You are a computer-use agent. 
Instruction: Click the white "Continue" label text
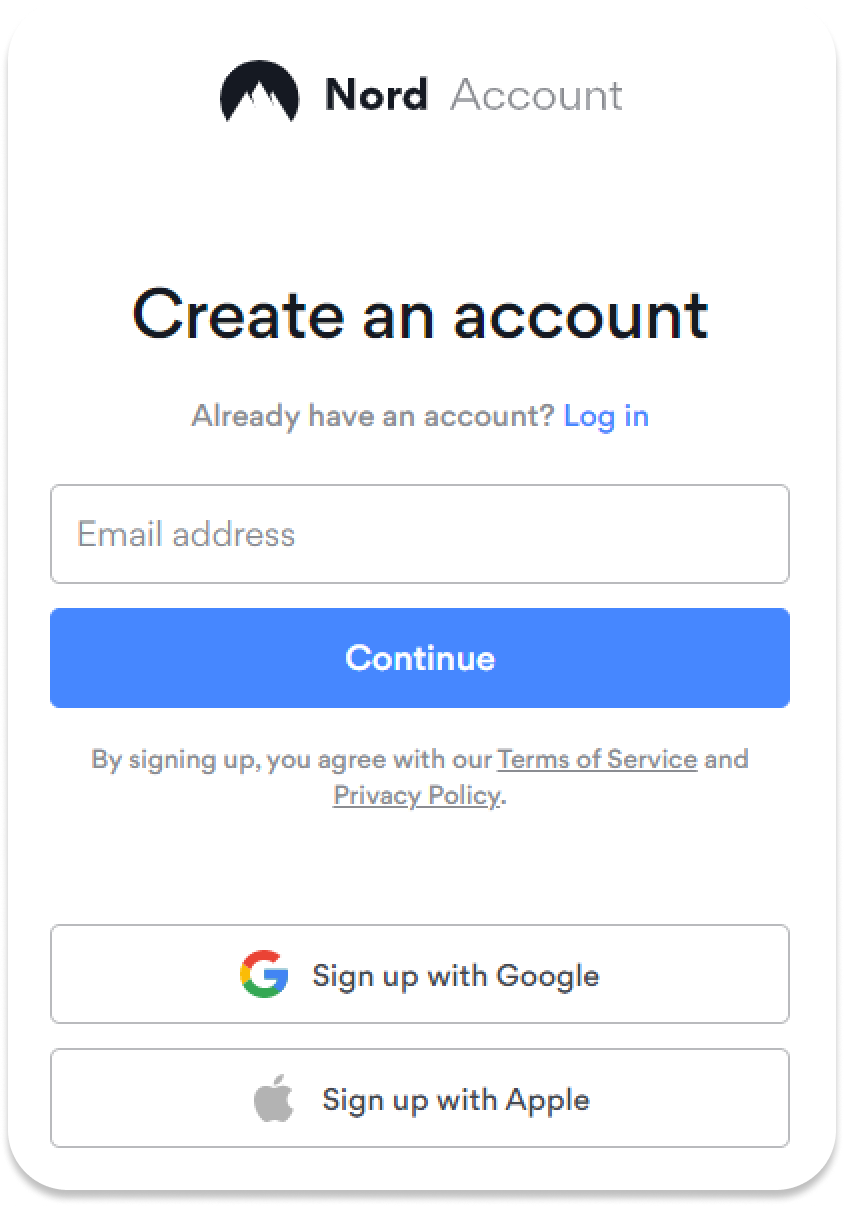pyautogui.click(x=420, y=658)
